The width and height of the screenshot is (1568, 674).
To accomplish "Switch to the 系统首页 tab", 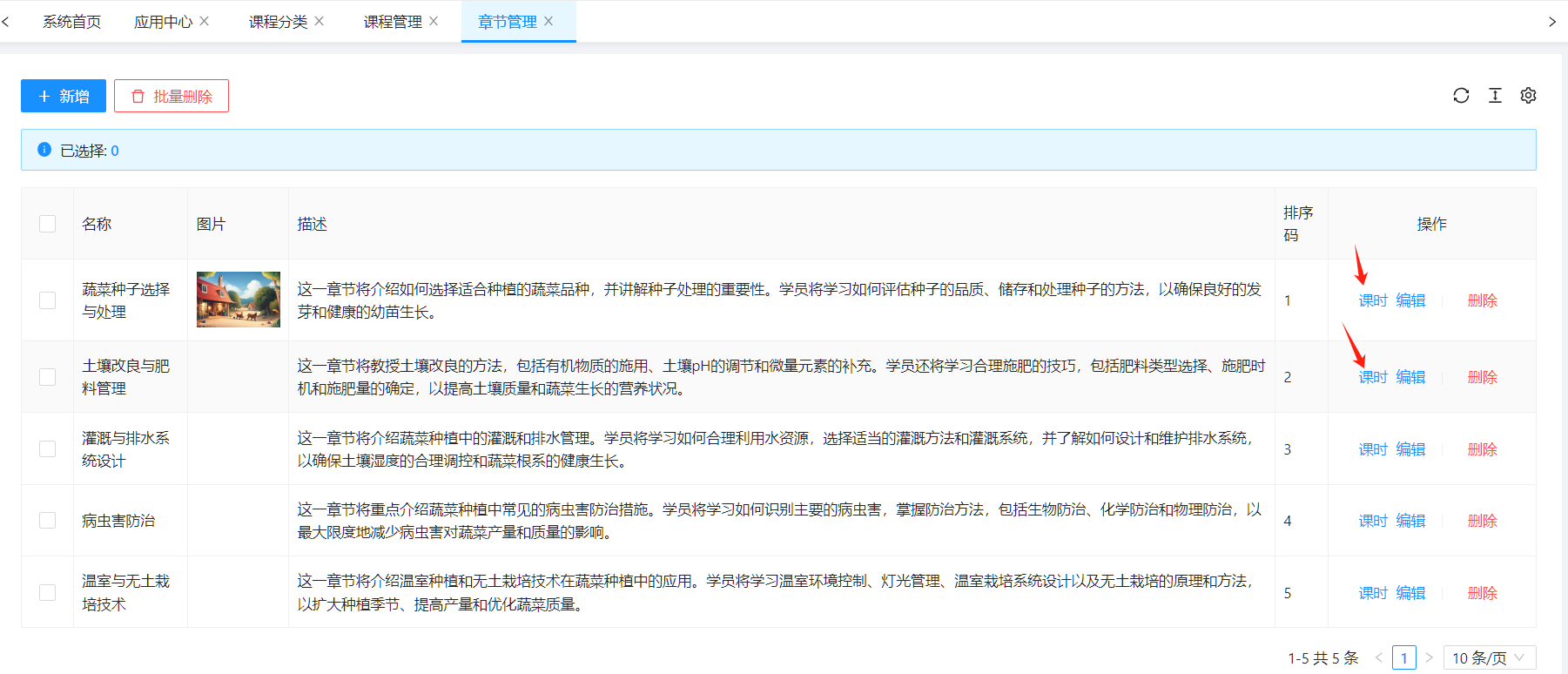I will point(71,22).
